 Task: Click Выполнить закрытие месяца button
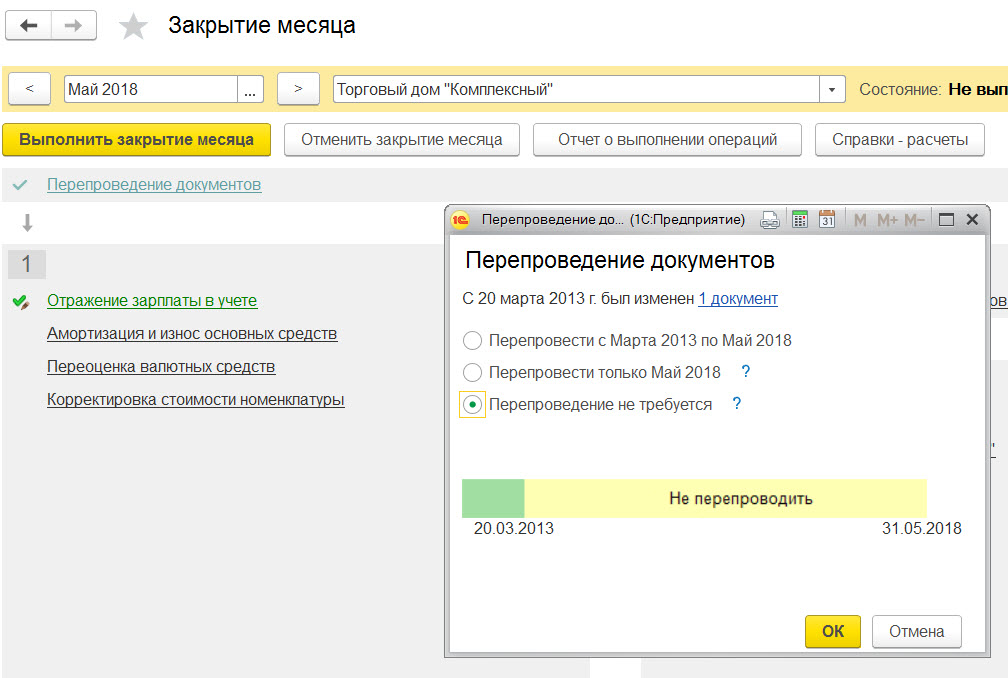tap(136, 139)
